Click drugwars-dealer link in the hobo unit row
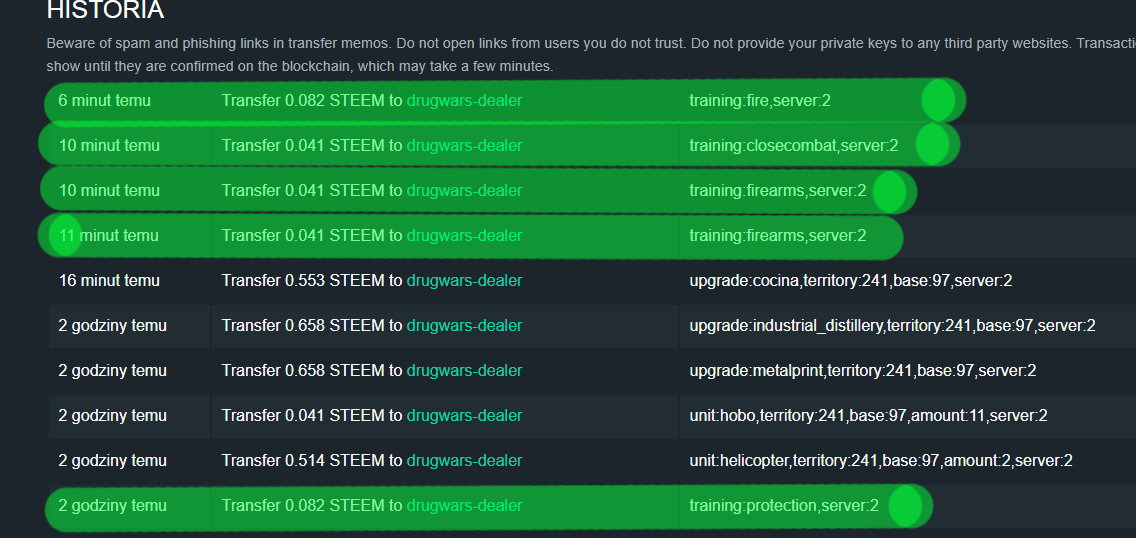 464,416
